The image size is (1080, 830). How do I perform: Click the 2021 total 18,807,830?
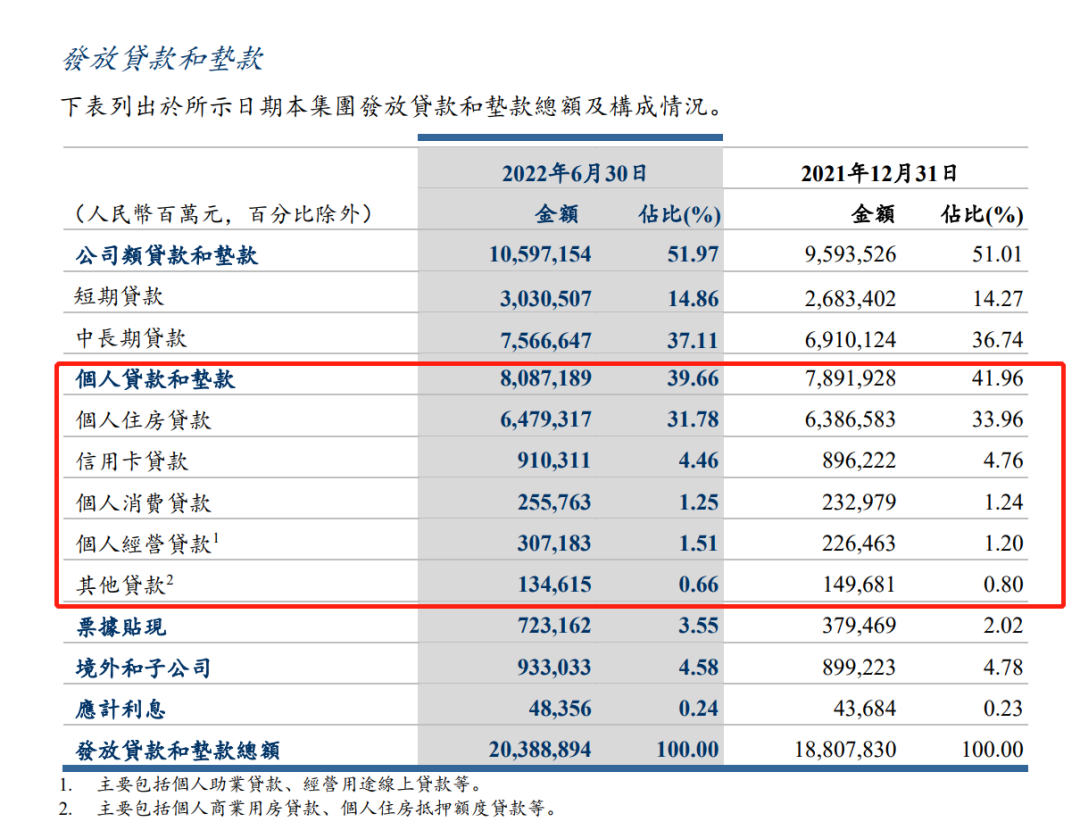click(x=846, y=750)
